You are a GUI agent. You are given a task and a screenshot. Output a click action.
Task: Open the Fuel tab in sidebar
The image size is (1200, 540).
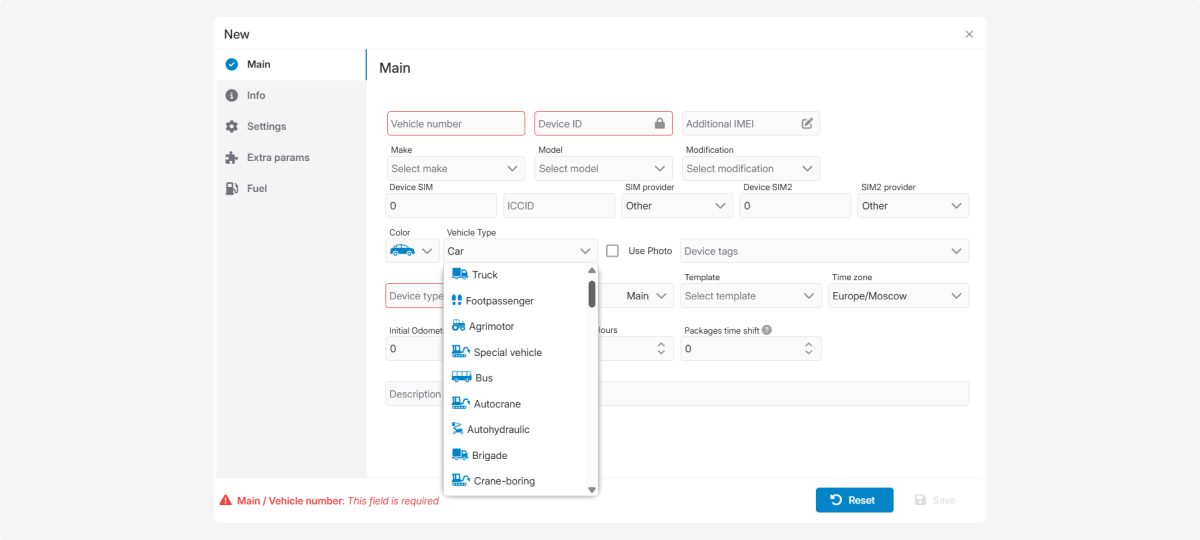point(257,189)
